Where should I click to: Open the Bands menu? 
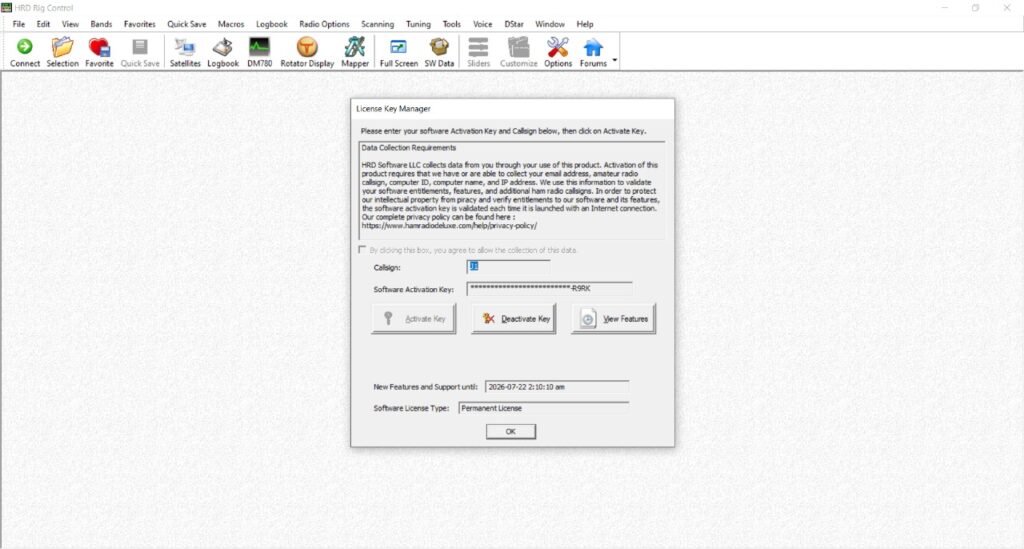coord(101,24)
